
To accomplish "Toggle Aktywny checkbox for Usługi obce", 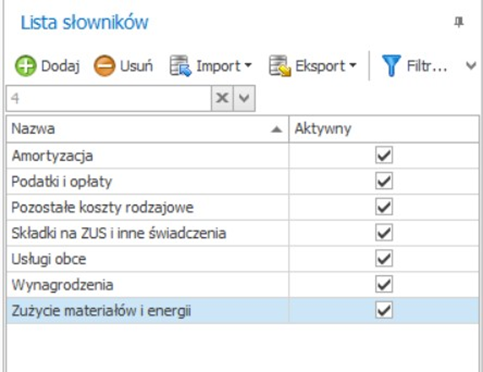I will click(x=384, y=259).
